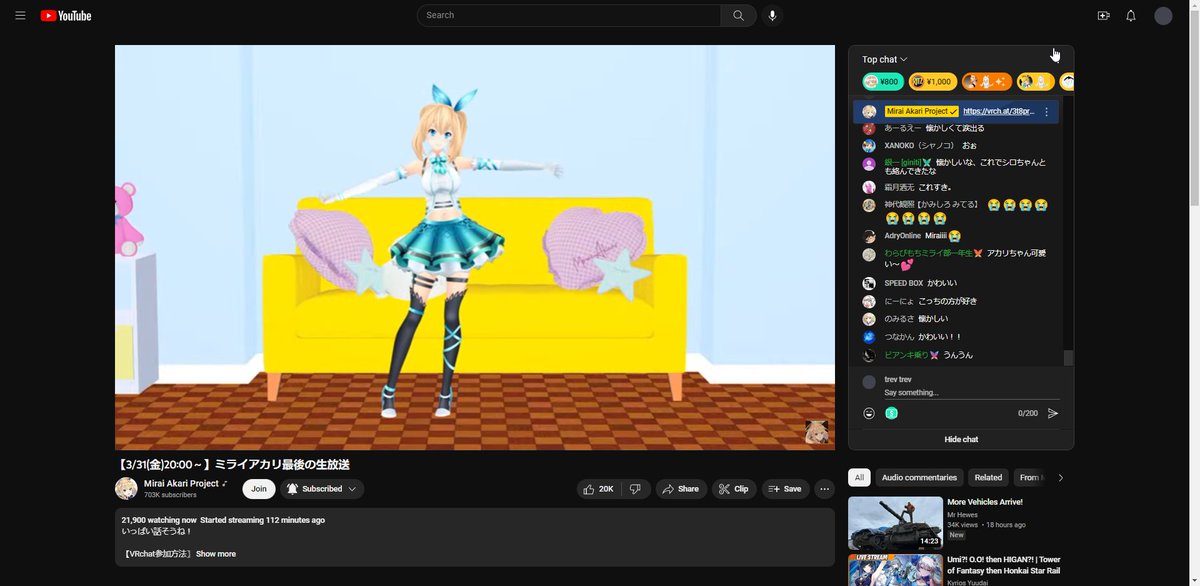1200x586 pixels.
Task: Click the search magnifier button
Action: pyautogui.click(x=738, y=16)
